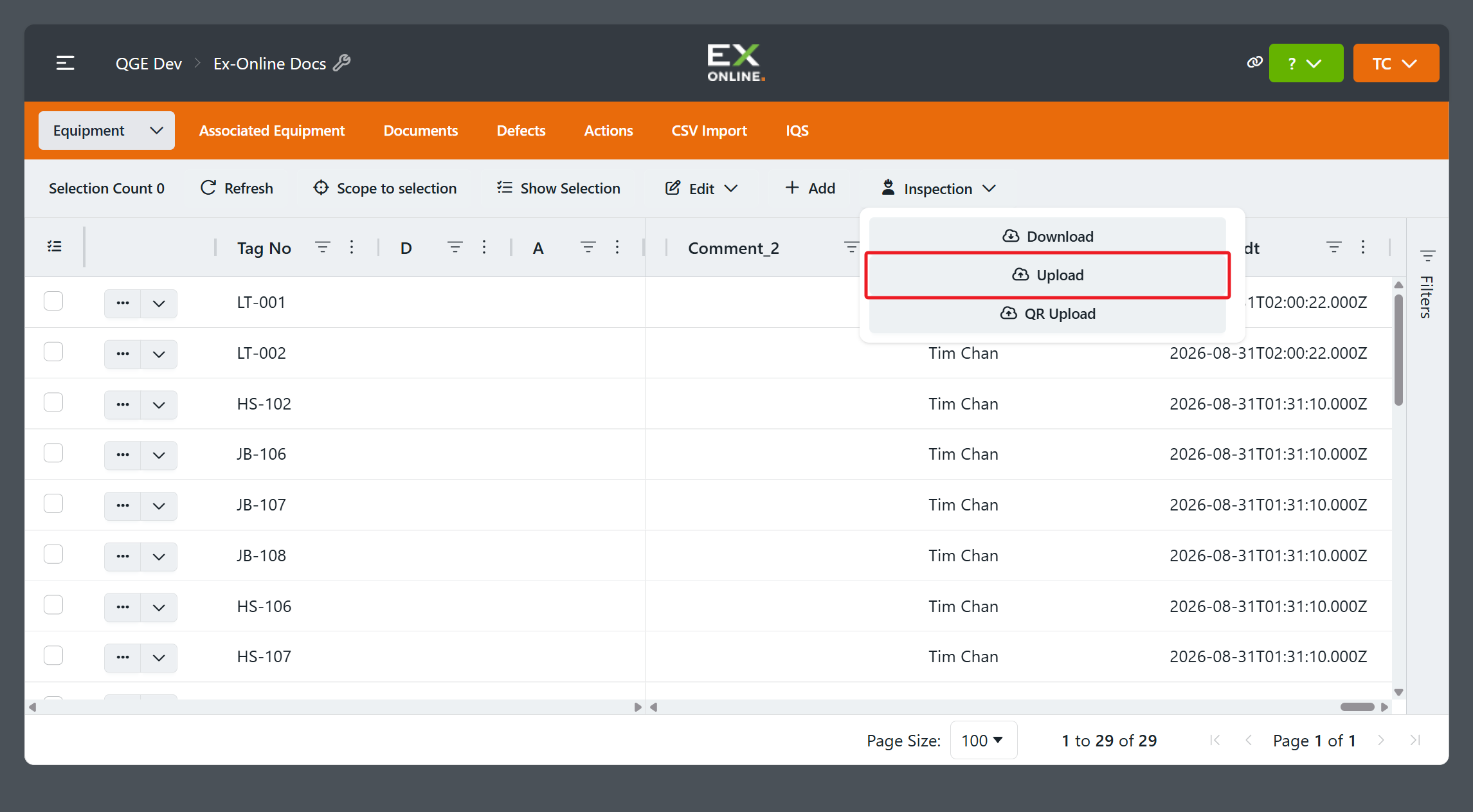Click the wrench icon beside Ex-Online Docs

tap(342, 62)
